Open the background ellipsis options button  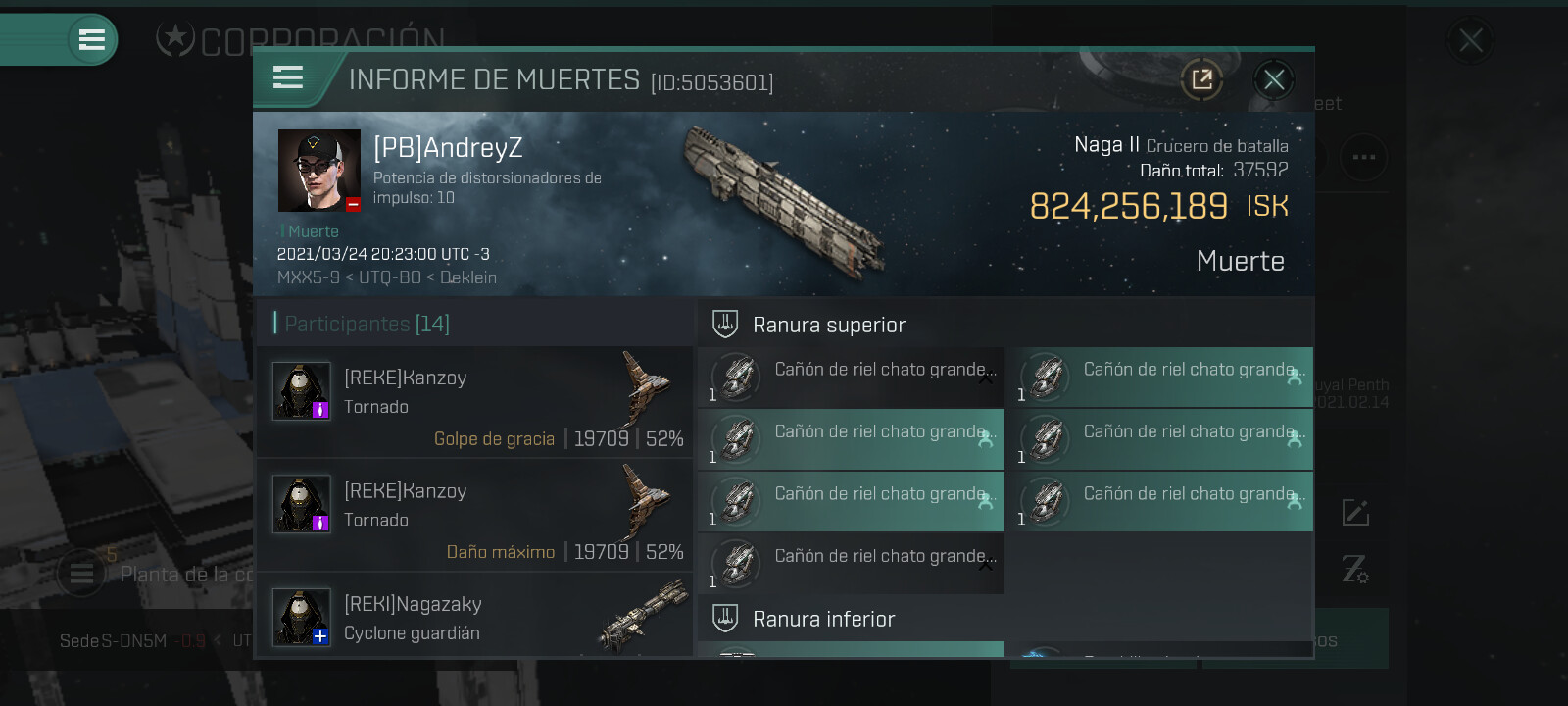(x=1363, y=157)
